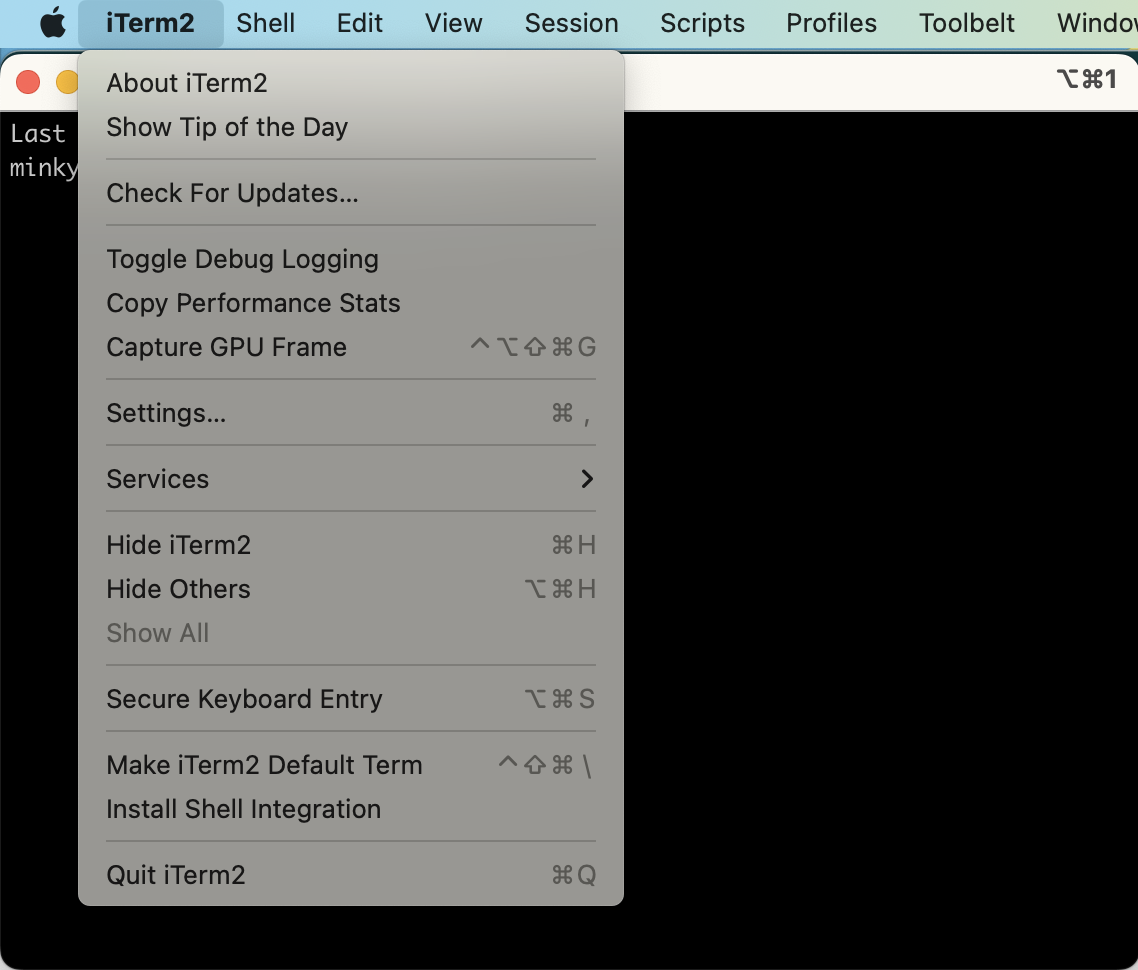This screenshot has height=970, width=1138.
Task: Select Hide Others
Action: point(351,589)
